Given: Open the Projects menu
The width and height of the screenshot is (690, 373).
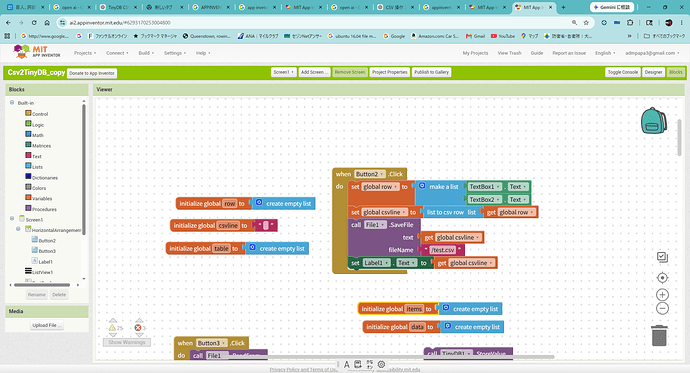Looking at the screenshot, I should (x=85, y=53).
